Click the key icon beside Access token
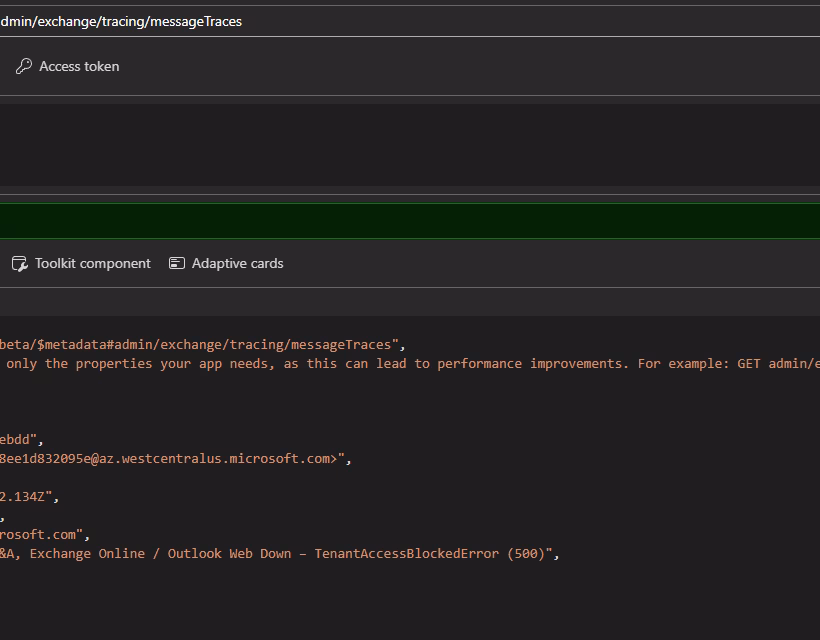This screenshot has height=640, width=820. pos(23,66)
